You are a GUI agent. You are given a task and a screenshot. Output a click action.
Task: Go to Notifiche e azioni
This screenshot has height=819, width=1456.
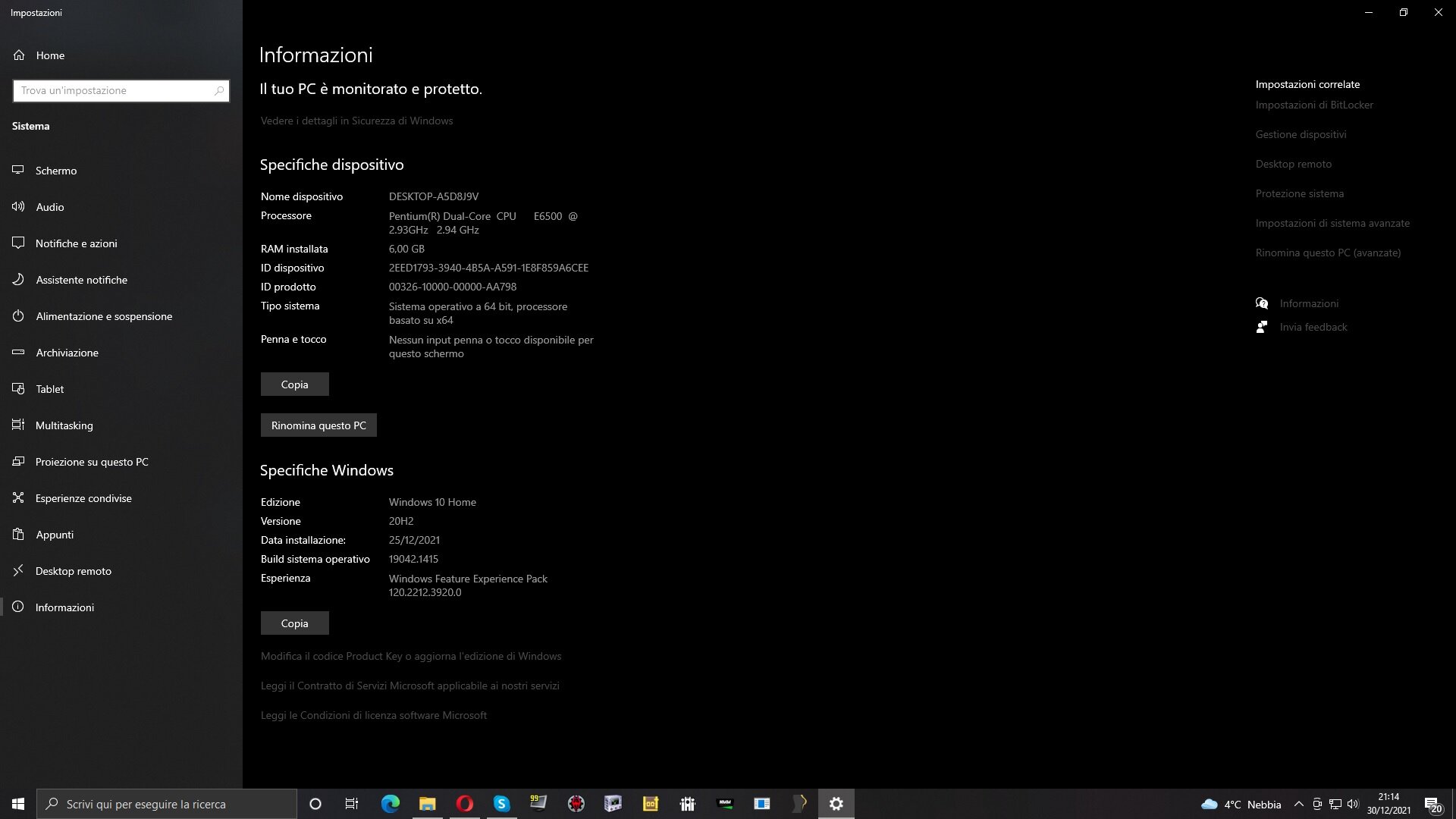(x=121, y=243)
